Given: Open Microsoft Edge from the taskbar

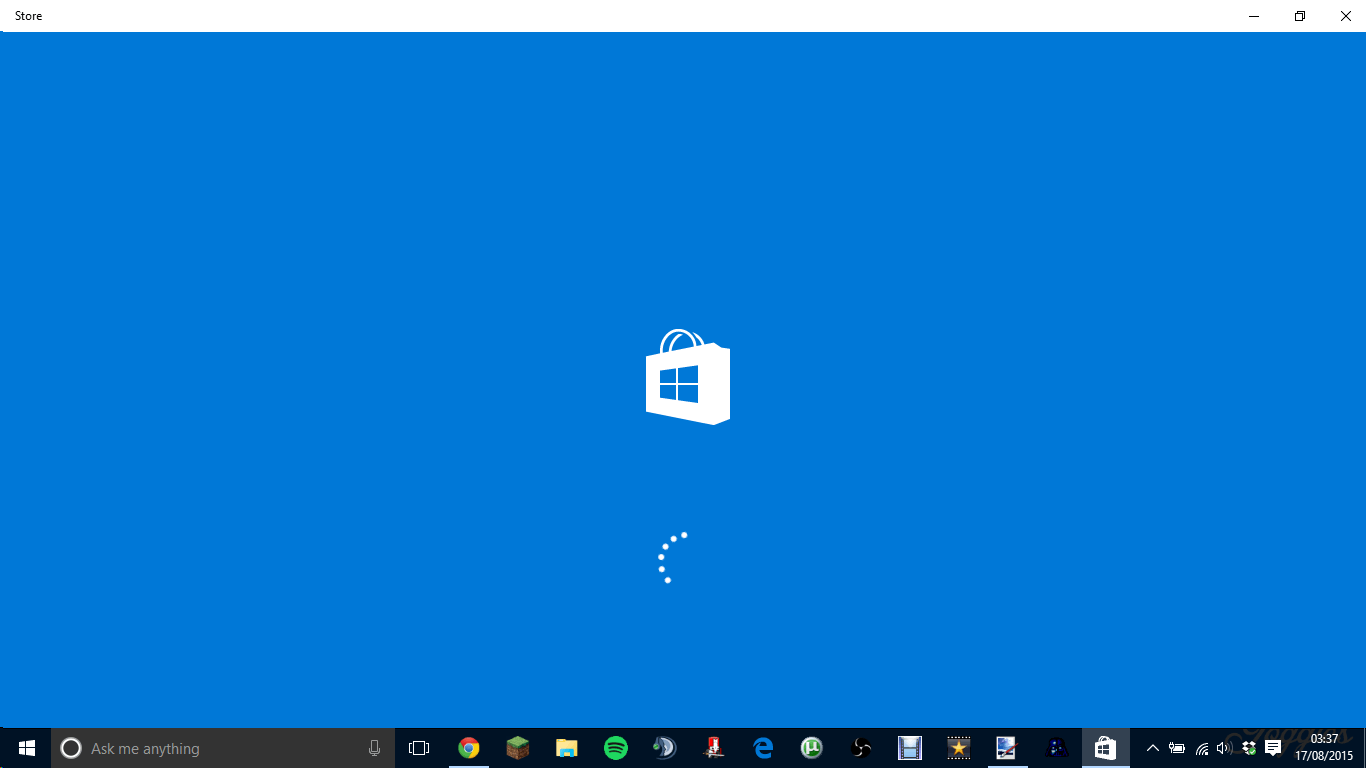Looking at the screenshot, I should [x=763, y=748].
